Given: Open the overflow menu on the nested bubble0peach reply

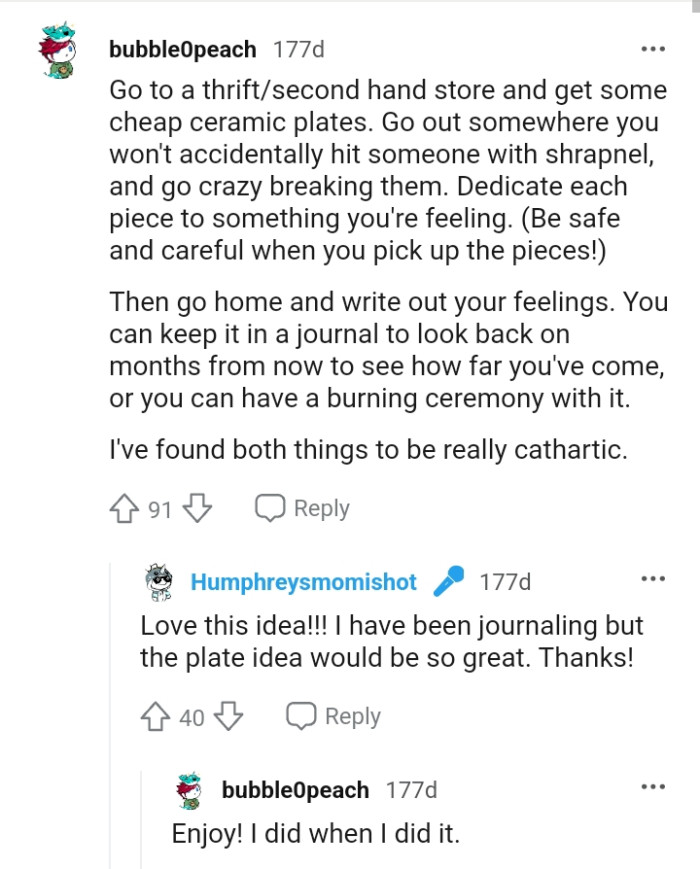Looking at the screenshot, I should coord(652,789).
